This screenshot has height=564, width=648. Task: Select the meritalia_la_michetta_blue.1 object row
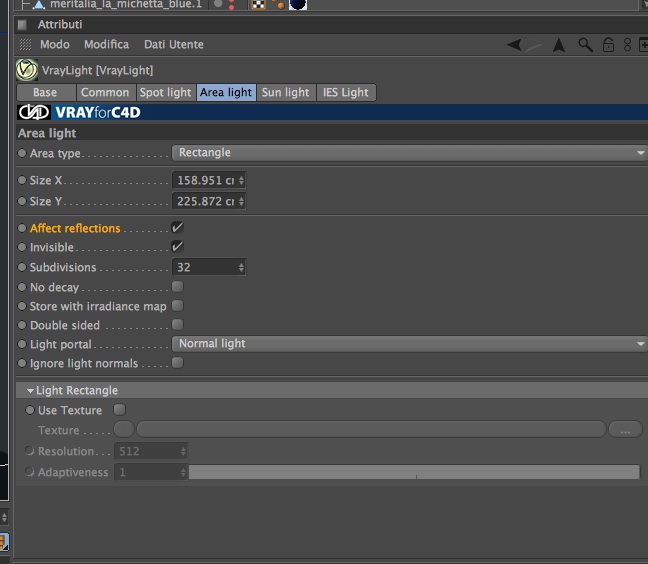pyautogui.click(x=126, y=5)
